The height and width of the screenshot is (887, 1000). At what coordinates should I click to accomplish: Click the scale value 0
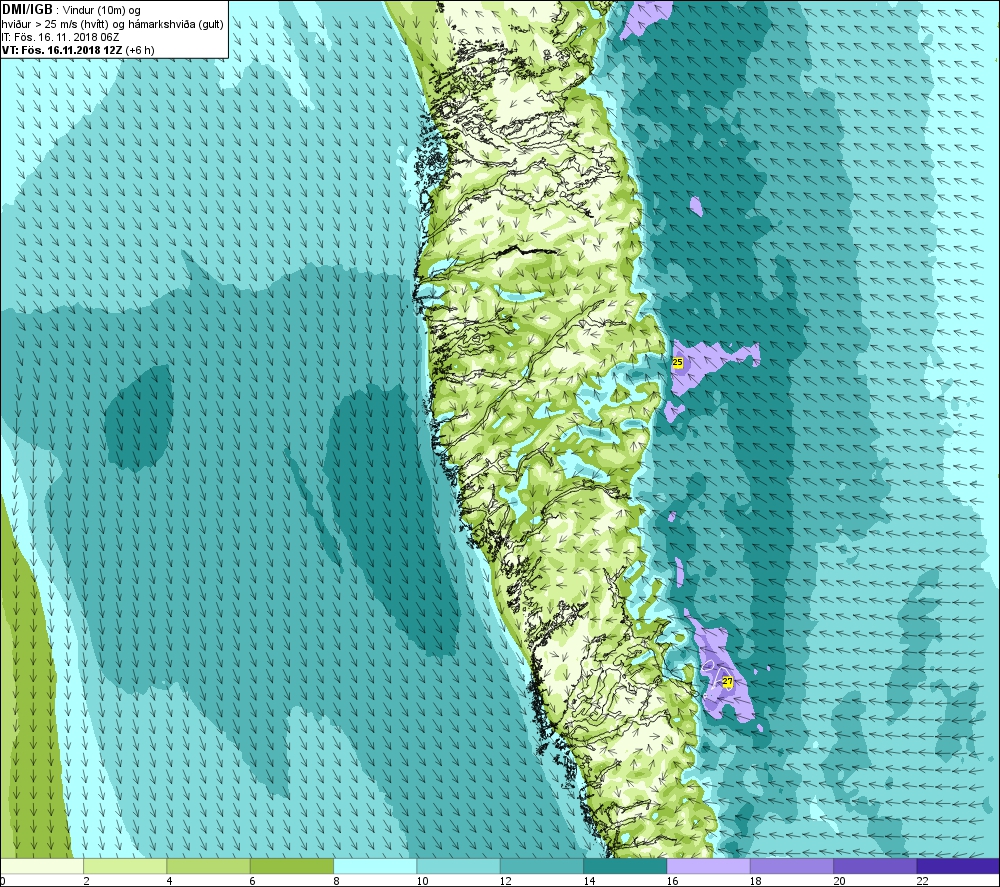(x=3, y=881)
